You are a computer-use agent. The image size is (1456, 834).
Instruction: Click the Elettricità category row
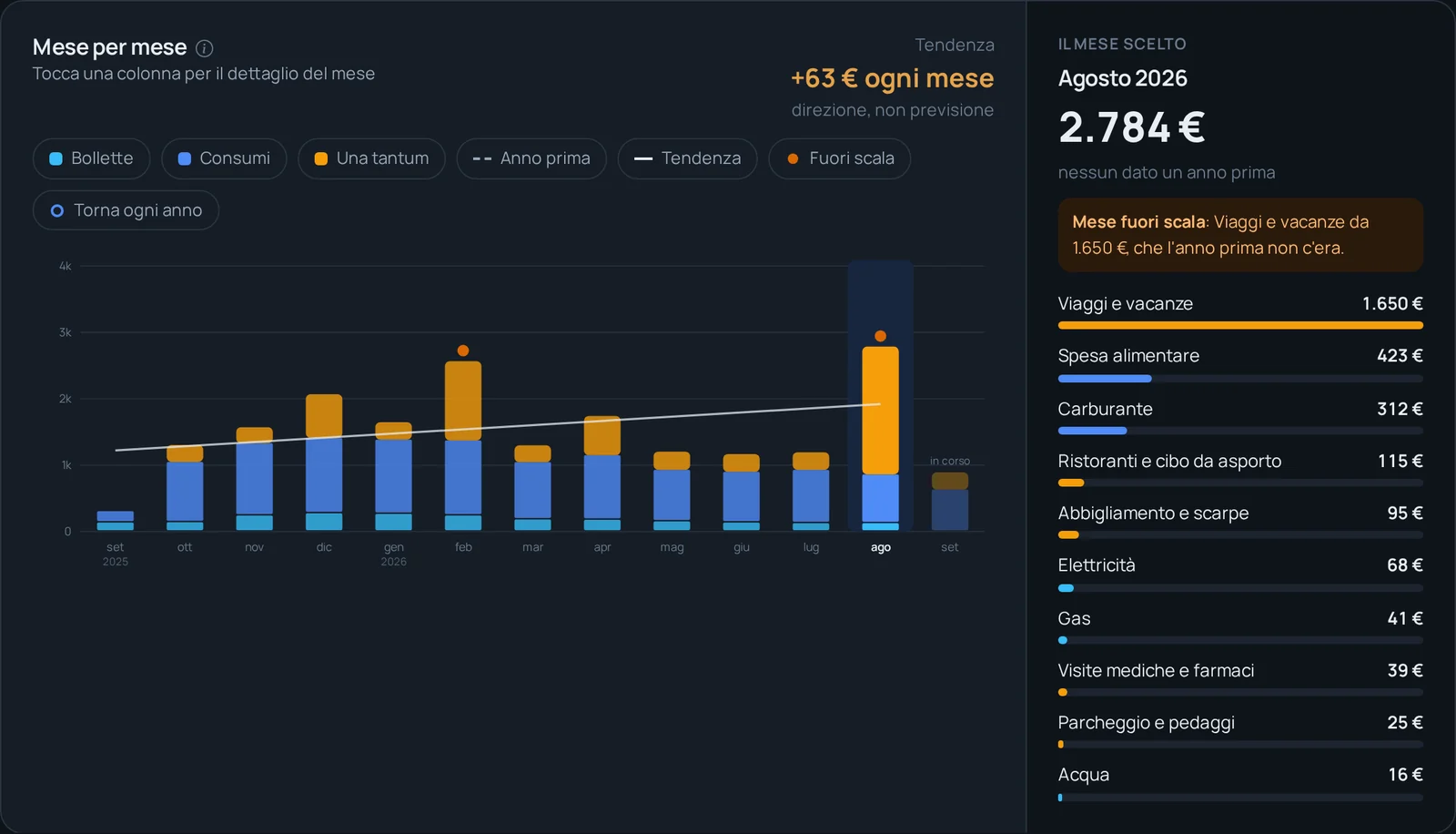(x=1240, y=572)
